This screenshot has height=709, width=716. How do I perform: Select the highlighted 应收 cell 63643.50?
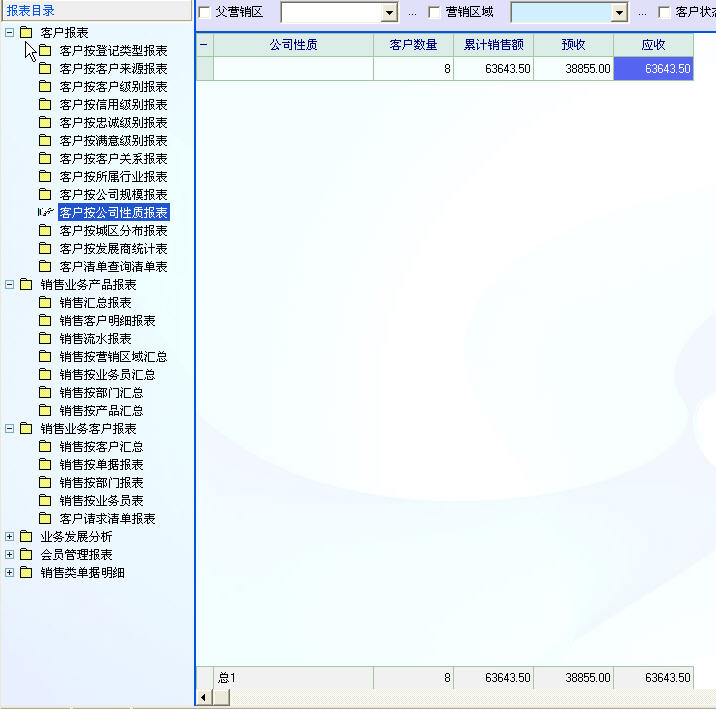(x=653, y=69)
